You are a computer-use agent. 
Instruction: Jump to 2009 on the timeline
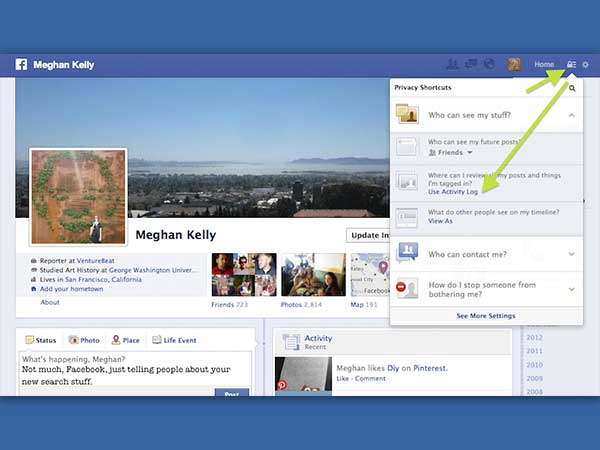(534, 378)
